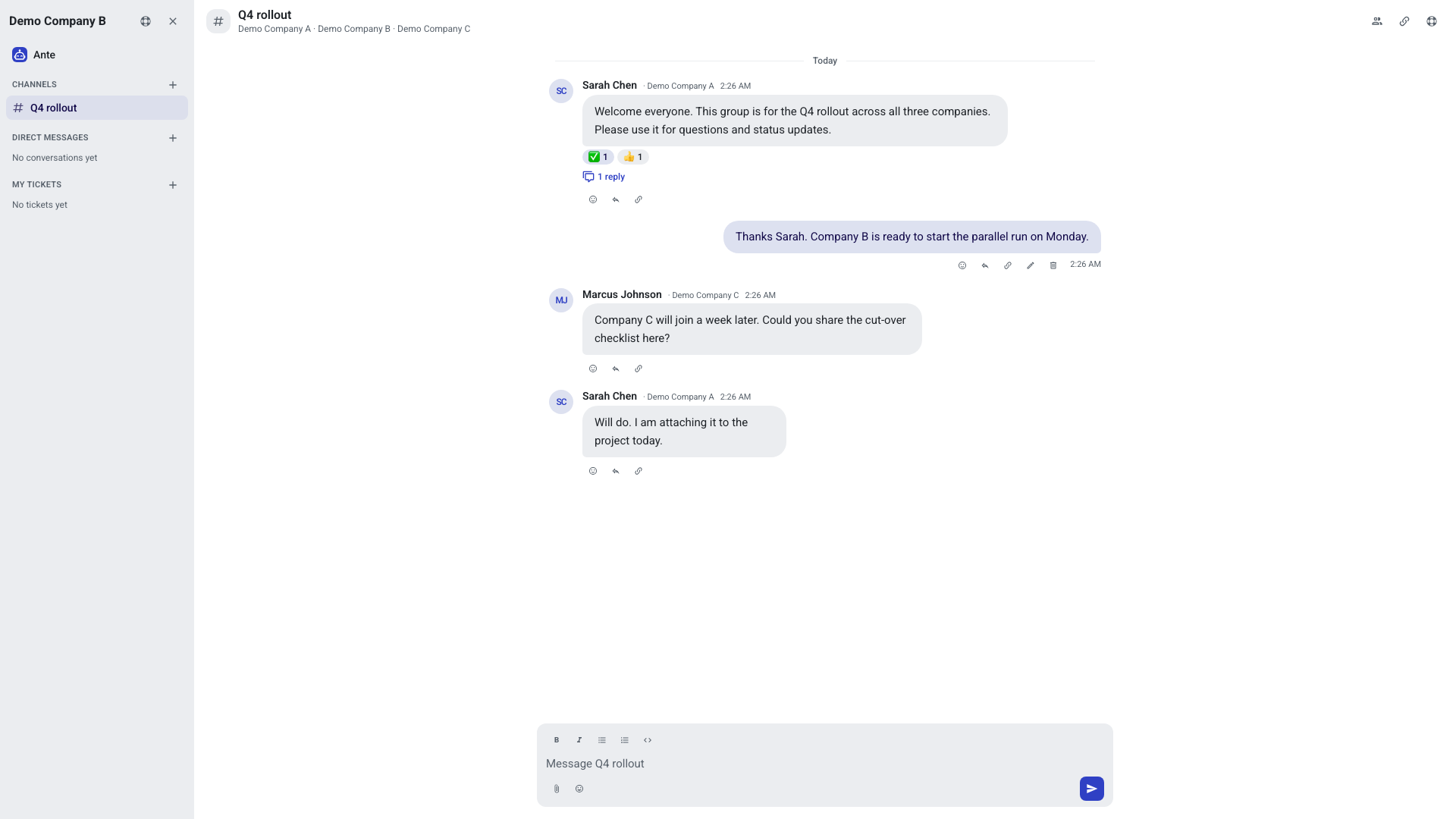Image resolution: width=1456 pixels, height=819 pixels.
Task: React to Sarah's 'Will do' message
Action: pos(593,471)
